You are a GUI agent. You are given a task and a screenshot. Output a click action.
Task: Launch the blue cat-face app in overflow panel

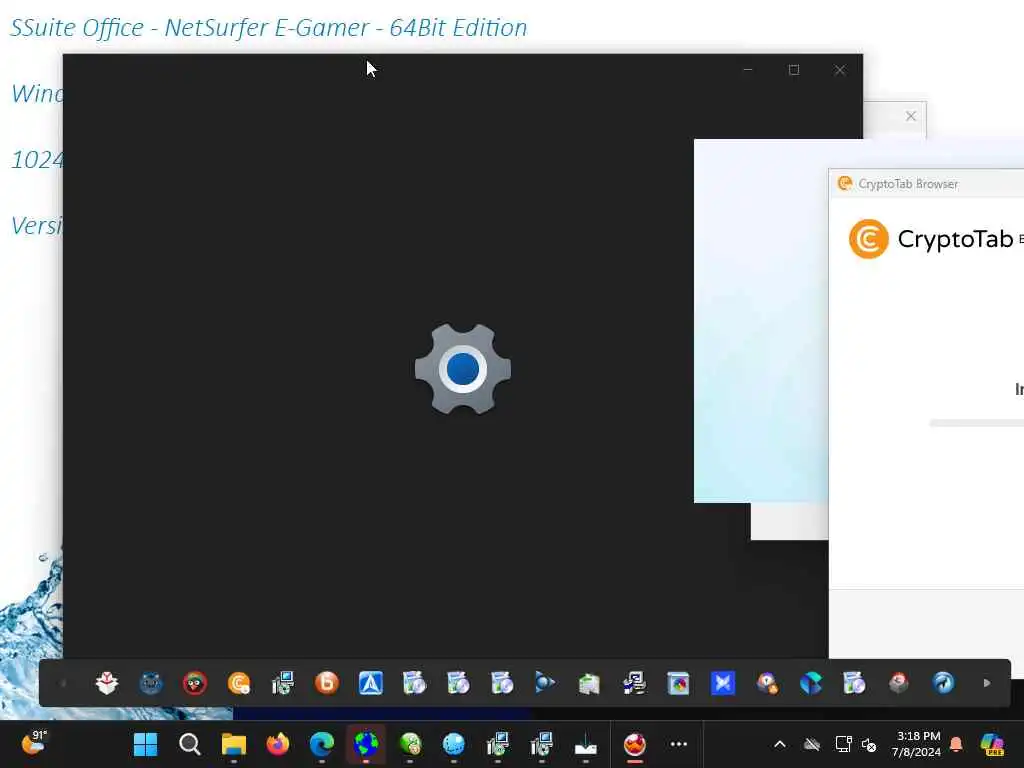[x=151, y=683]
